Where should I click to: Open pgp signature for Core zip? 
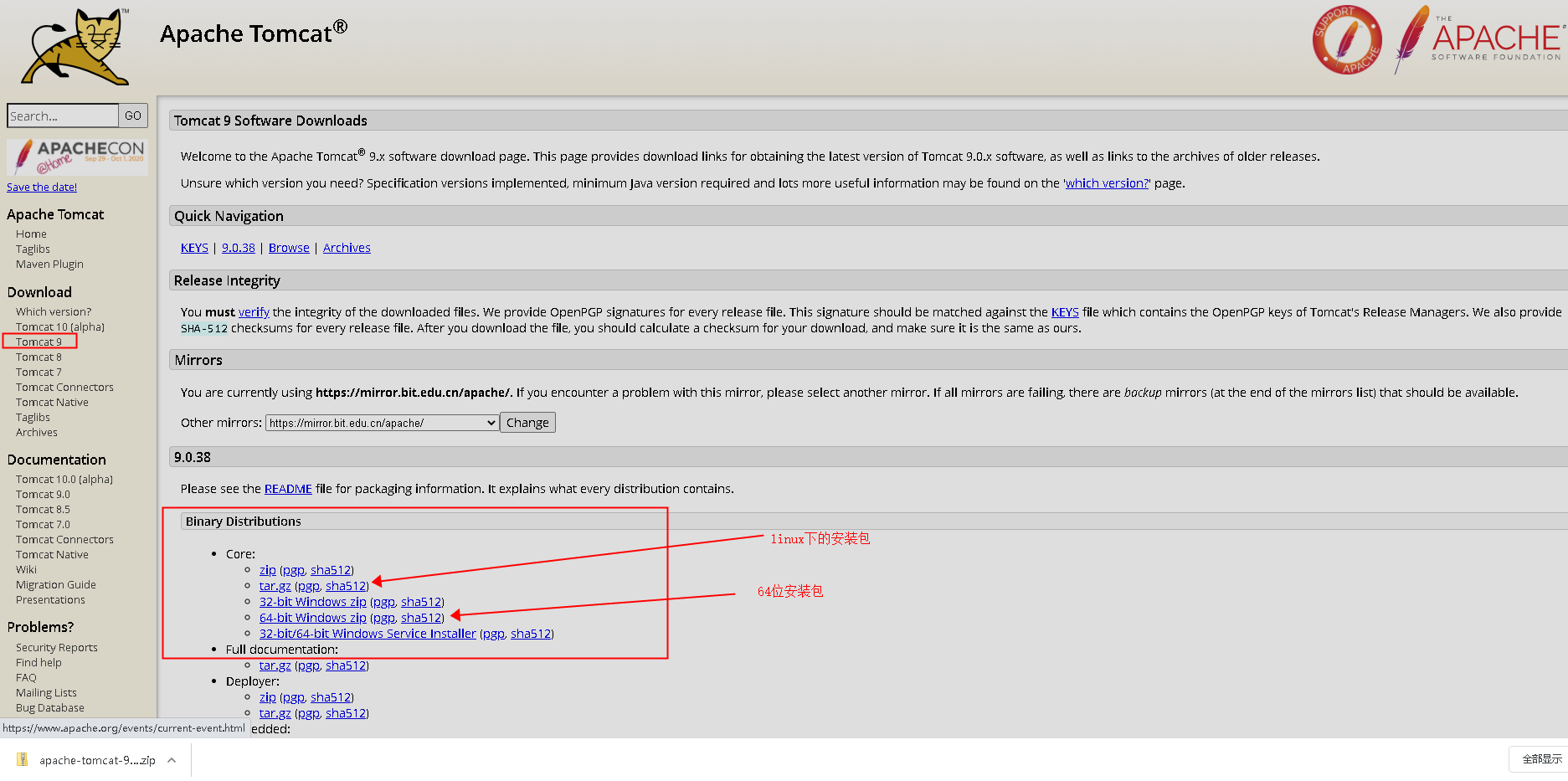294,570
